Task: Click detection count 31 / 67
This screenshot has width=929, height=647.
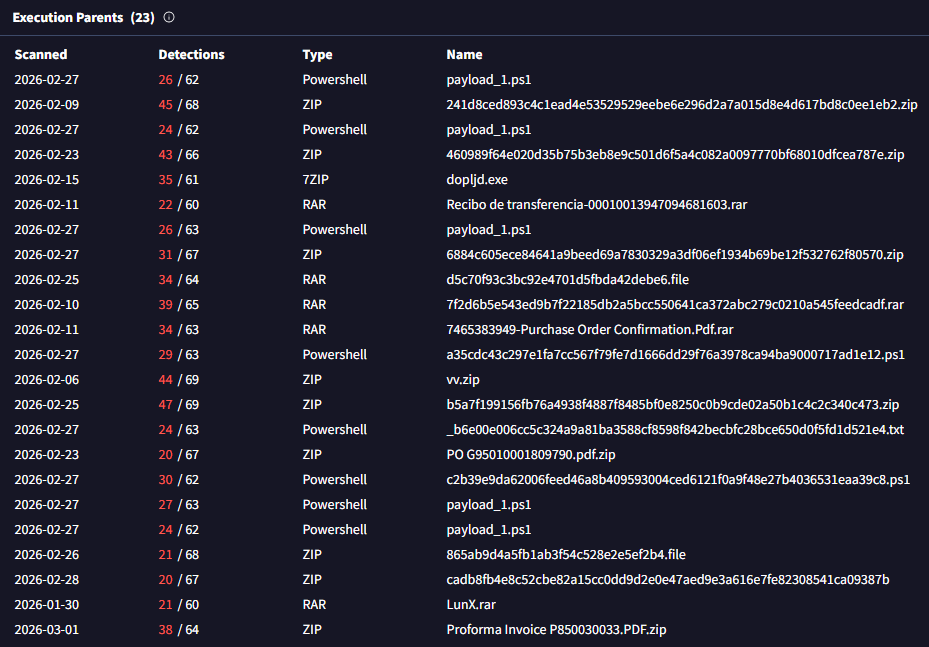Action: [x=178, y=255]
